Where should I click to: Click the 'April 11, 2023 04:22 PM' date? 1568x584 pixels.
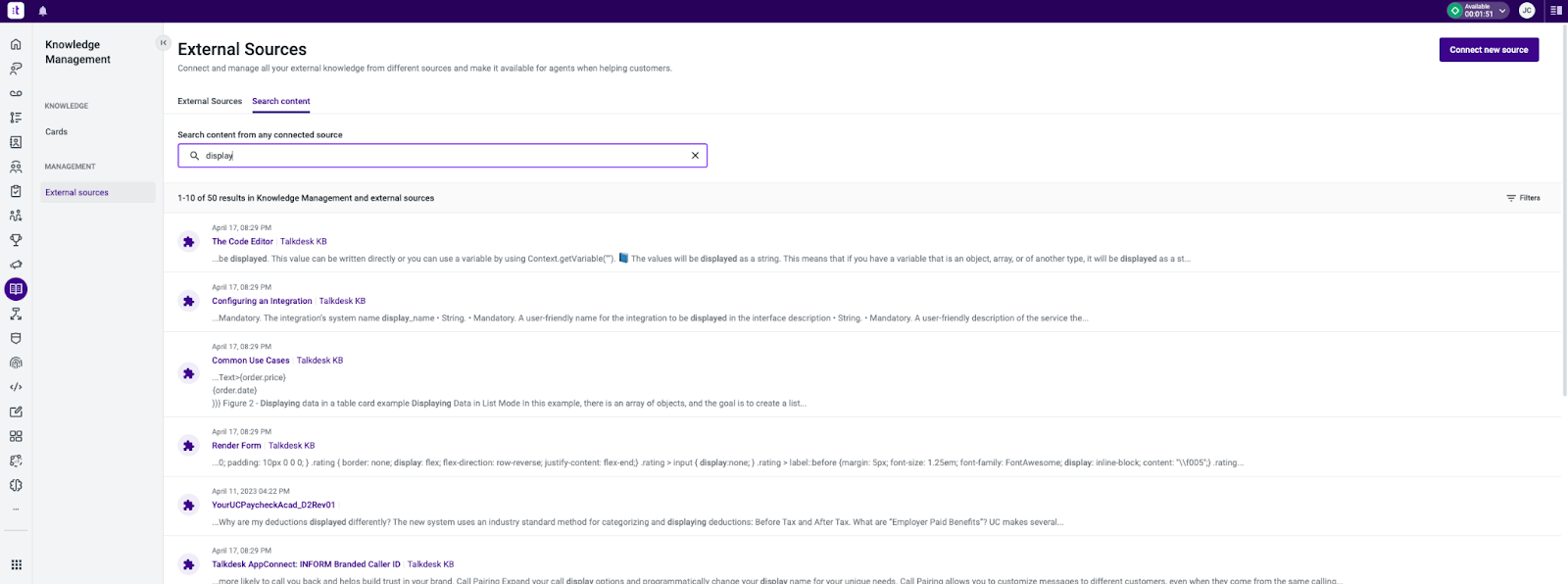point(251,492)
